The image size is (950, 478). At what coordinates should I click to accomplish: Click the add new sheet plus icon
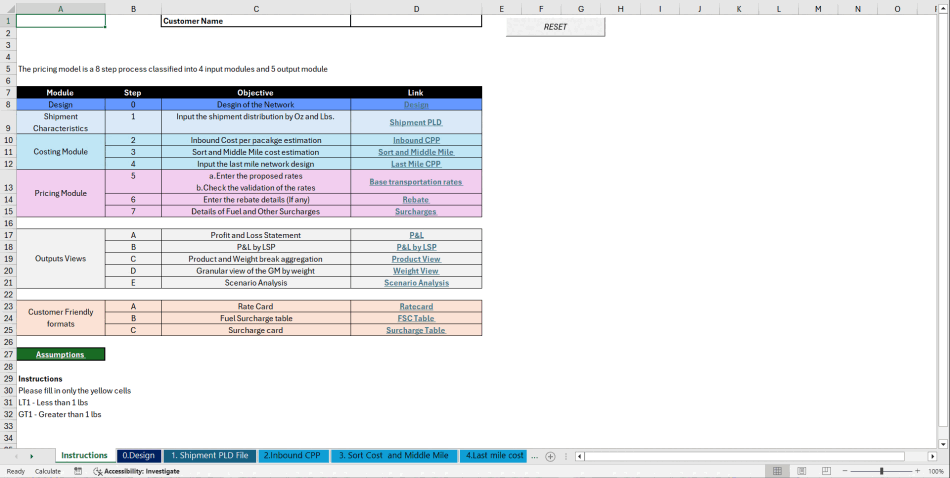coord(550,456)
